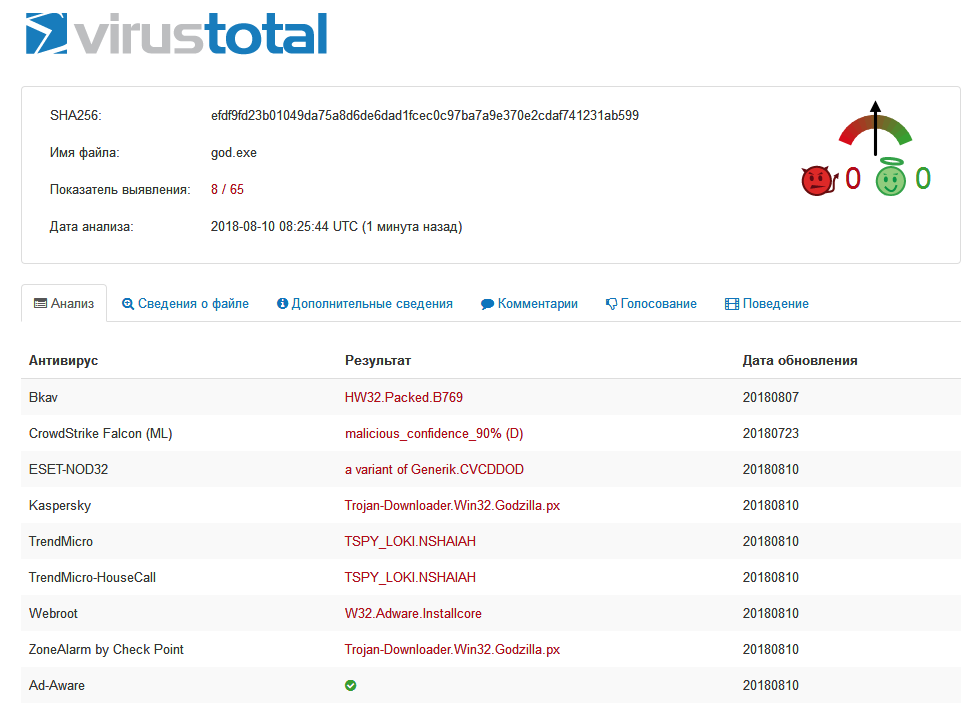The width and height of the screenshot is (976, 704).
Task: Click ZoneAlarm by Check Point name
Action: click(106, 650)
